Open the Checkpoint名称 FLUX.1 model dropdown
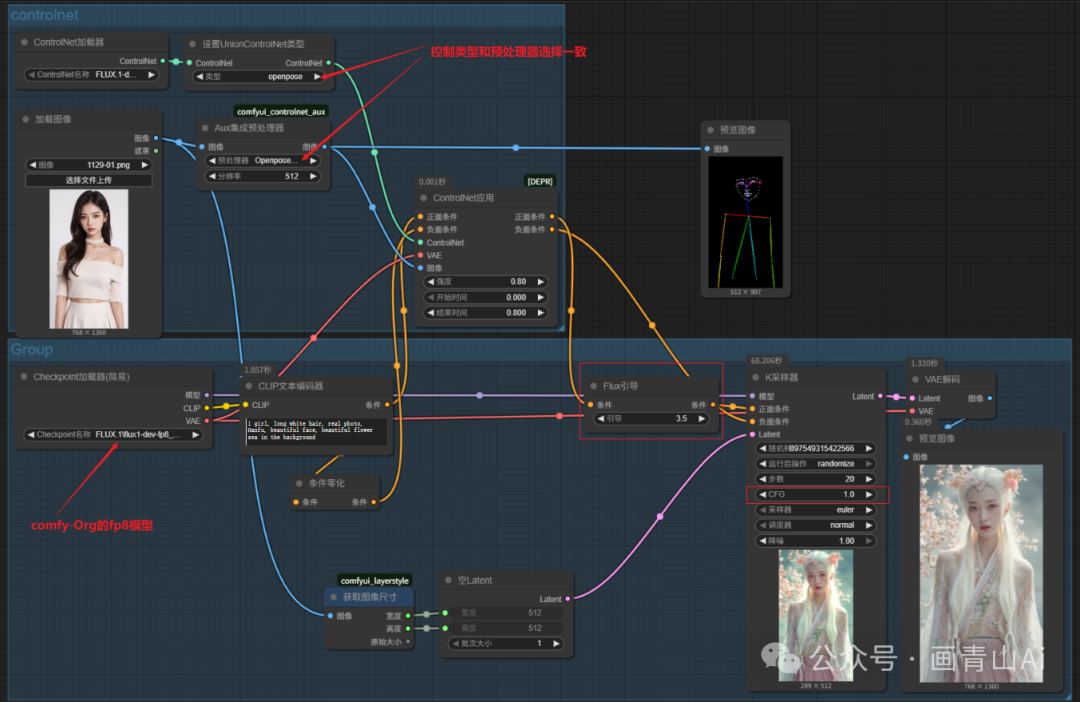The image size is (1080, 702). [114, 435]
